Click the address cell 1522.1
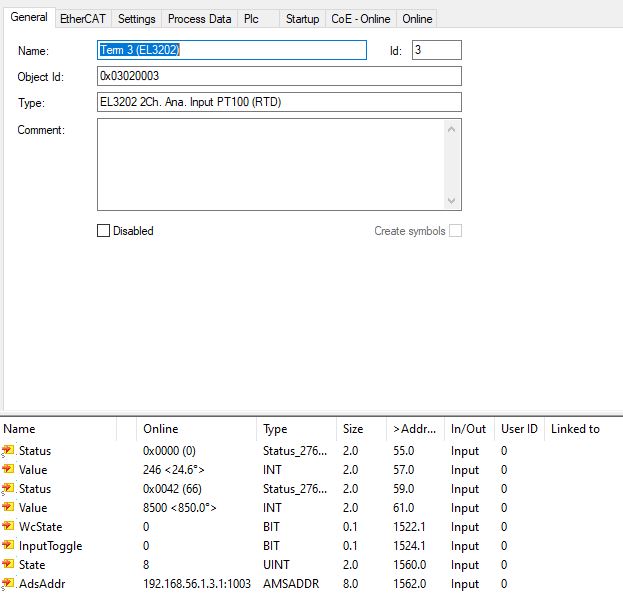 pos(409,527)
